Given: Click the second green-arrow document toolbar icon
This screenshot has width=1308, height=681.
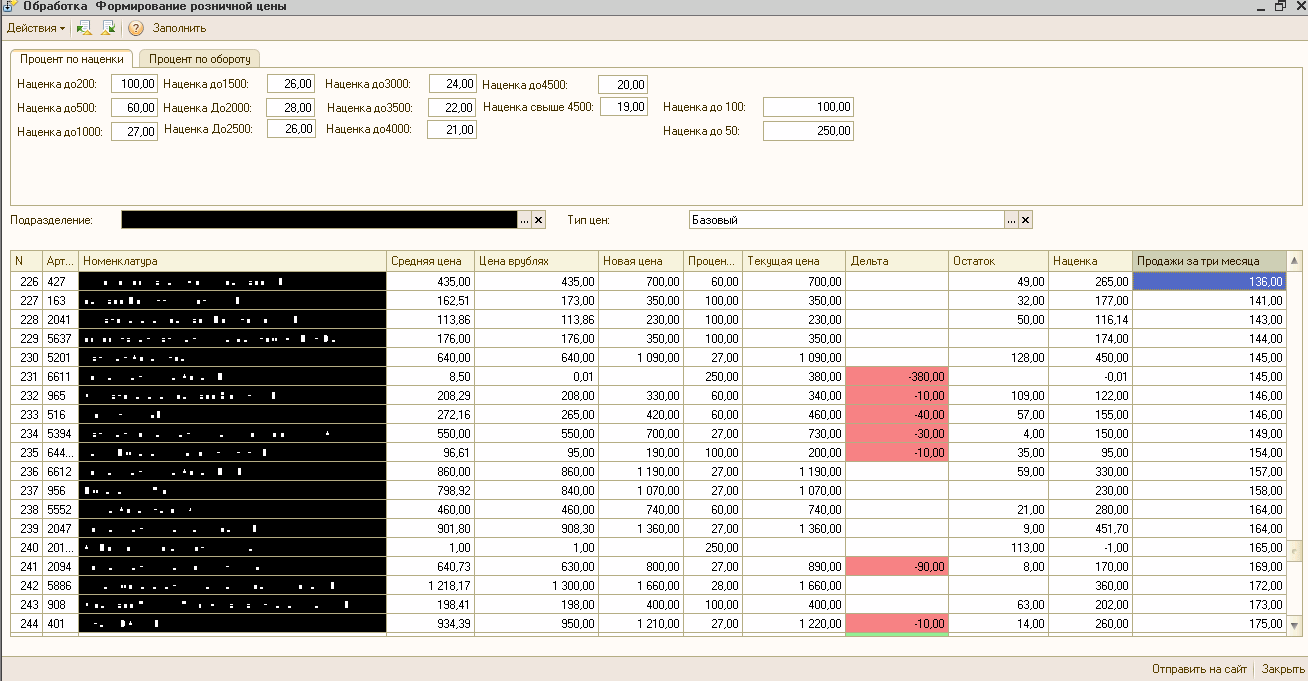Looking at the screenshot, I should click(x=108, y=28).
